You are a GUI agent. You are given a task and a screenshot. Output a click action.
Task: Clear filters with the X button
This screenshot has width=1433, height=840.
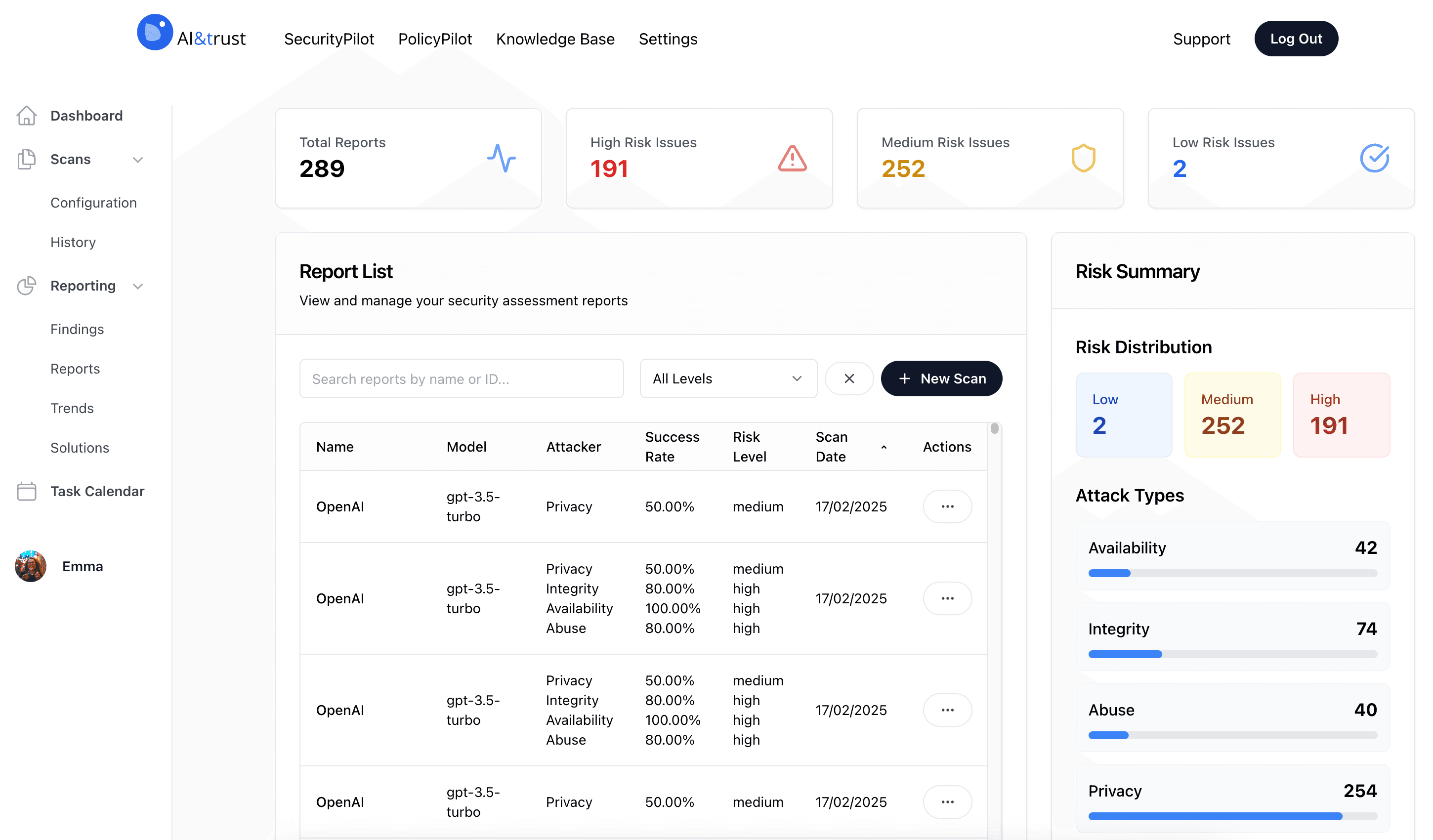(849, 379)
